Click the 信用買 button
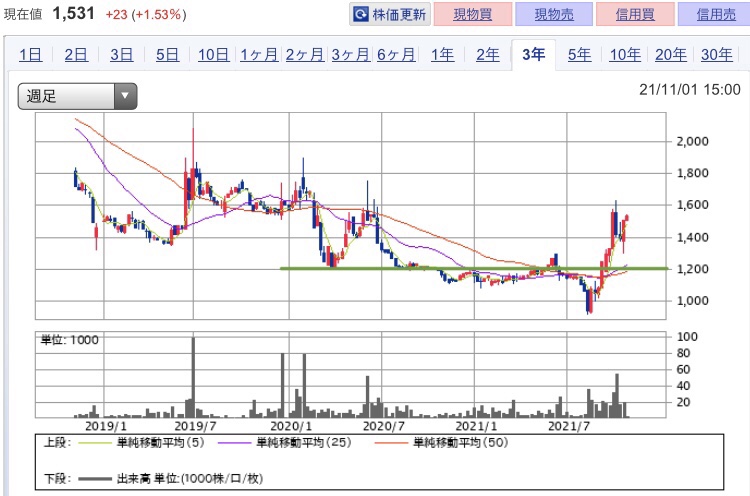 (635, 14)
